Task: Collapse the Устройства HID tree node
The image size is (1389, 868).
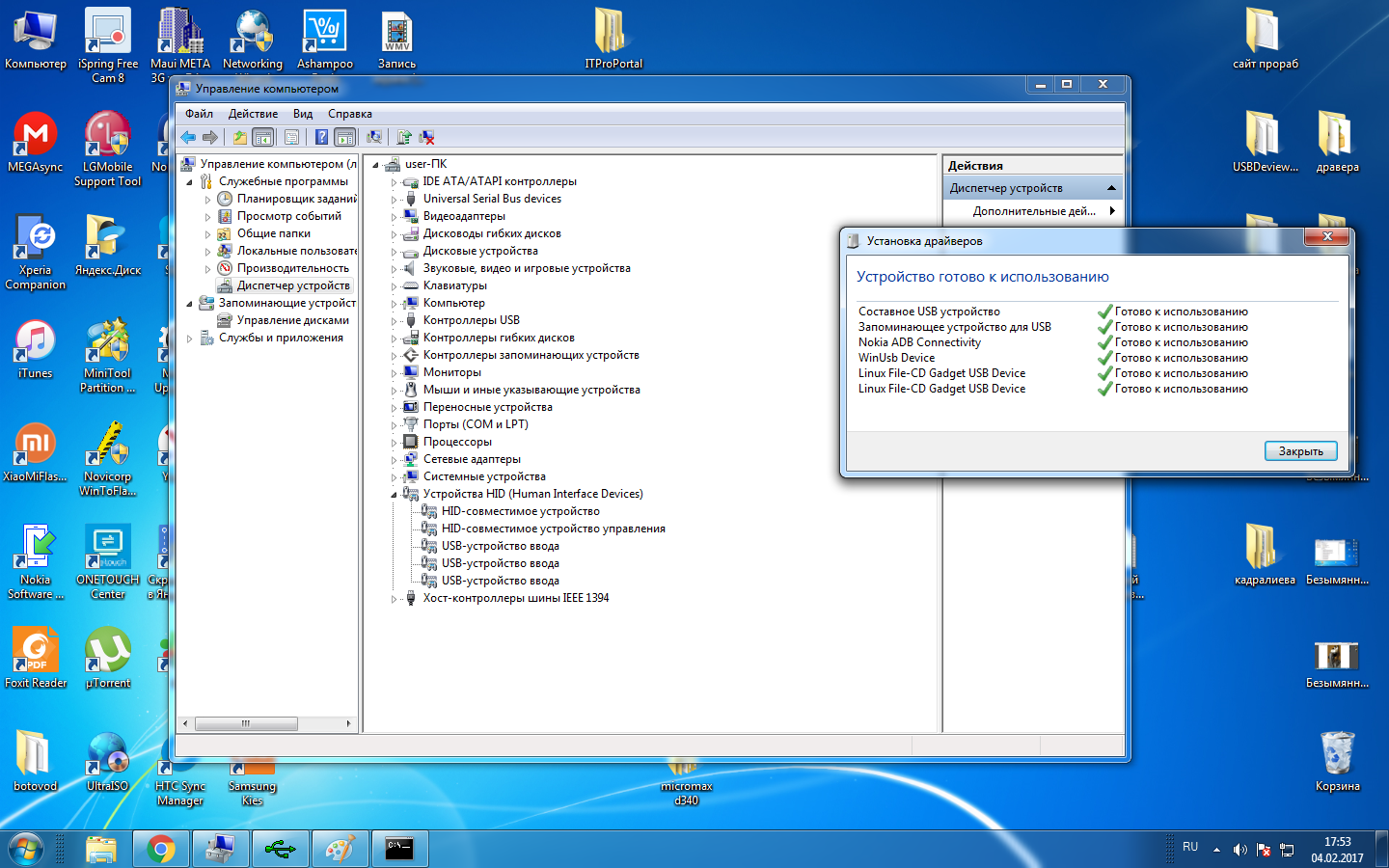Action: pos(394,495)
